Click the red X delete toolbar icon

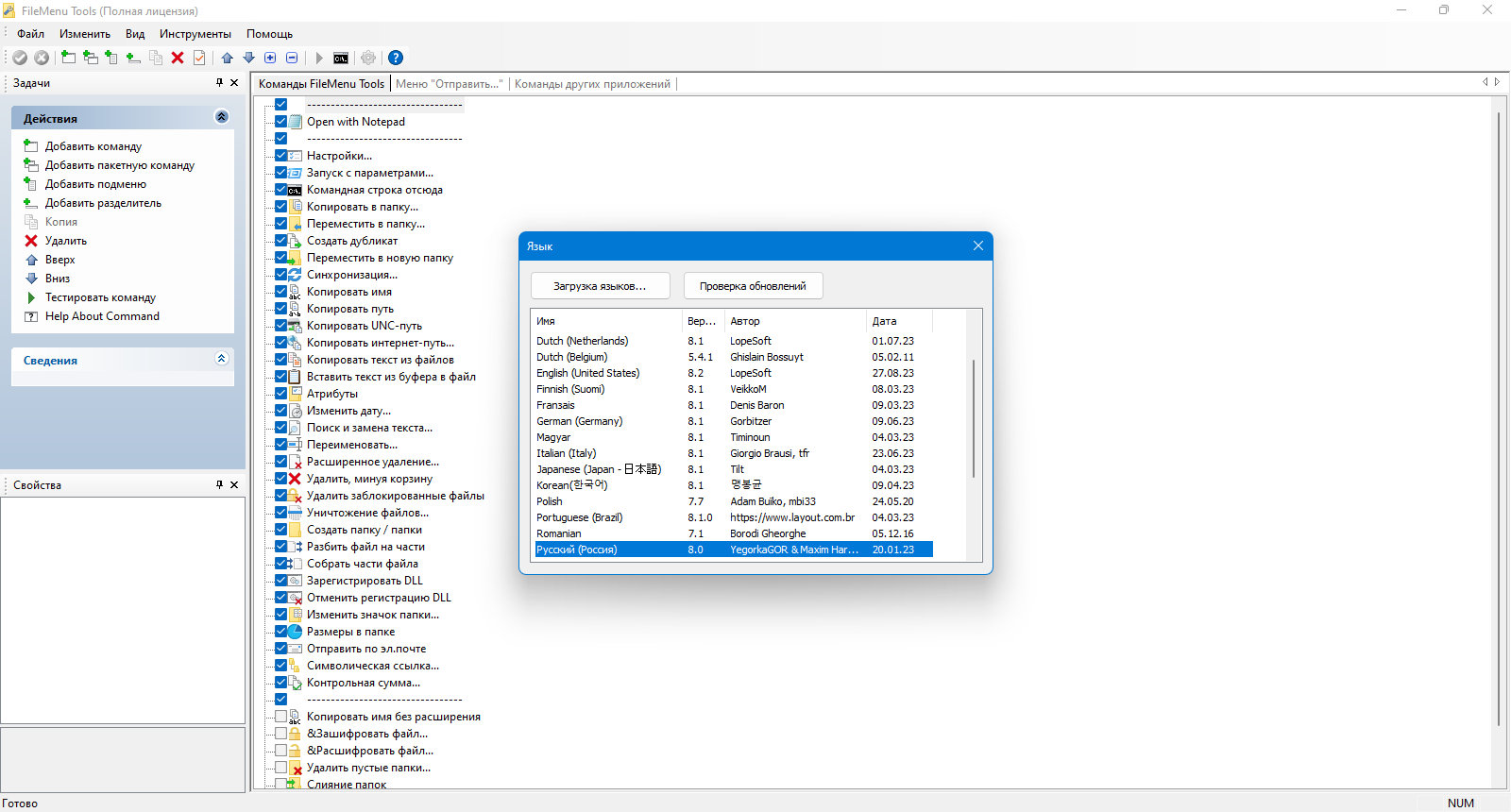point(178,58)
